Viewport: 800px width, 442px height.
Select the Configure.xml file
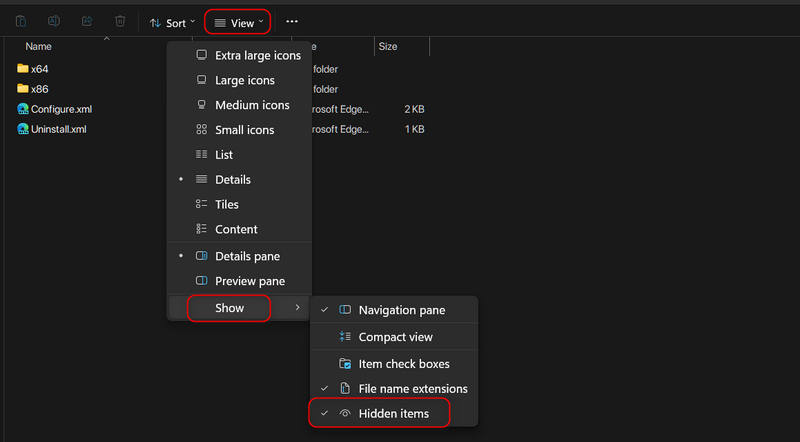pos(55,109)
